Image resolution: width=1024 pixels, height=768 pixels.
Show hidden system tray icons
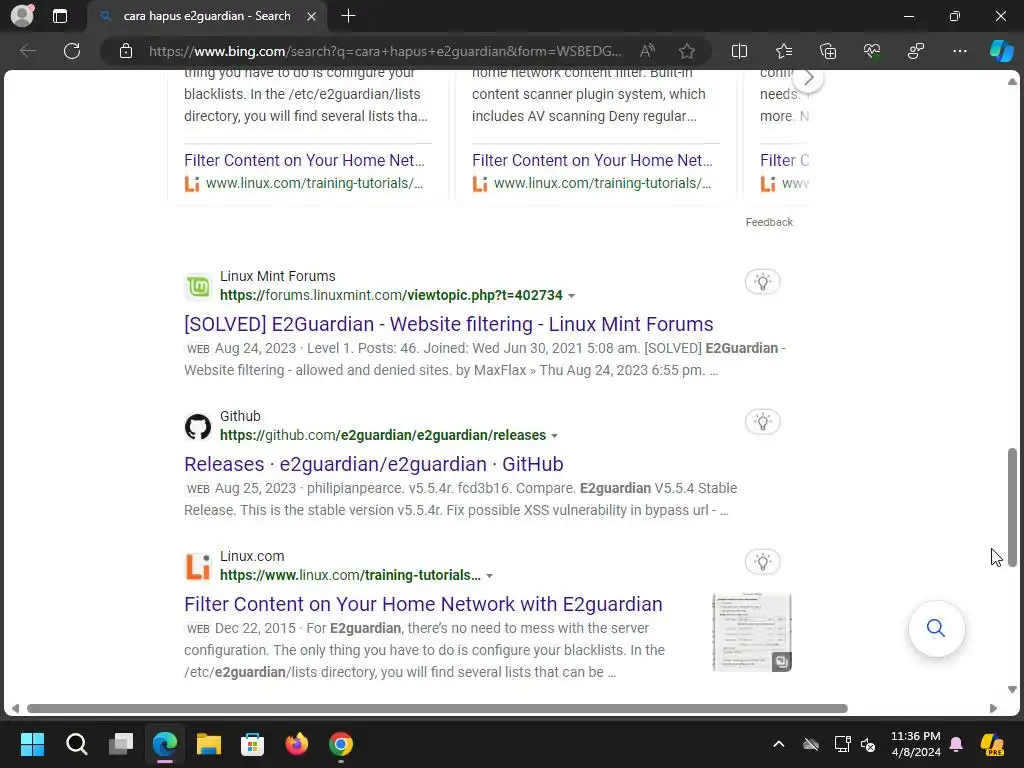coord(778,744)
